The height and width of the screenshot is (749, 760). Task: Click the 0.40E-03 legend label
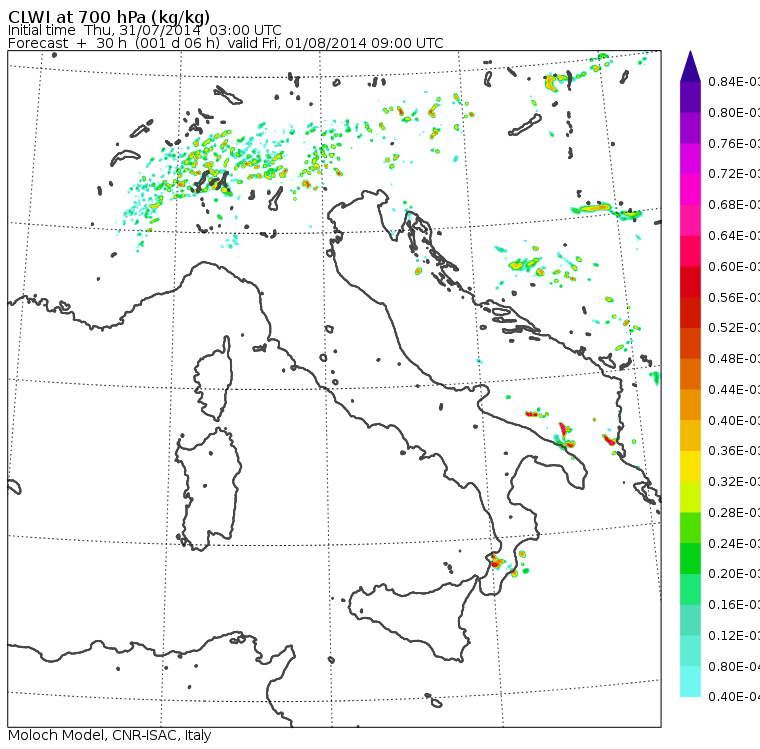click(x=734, y=420)
